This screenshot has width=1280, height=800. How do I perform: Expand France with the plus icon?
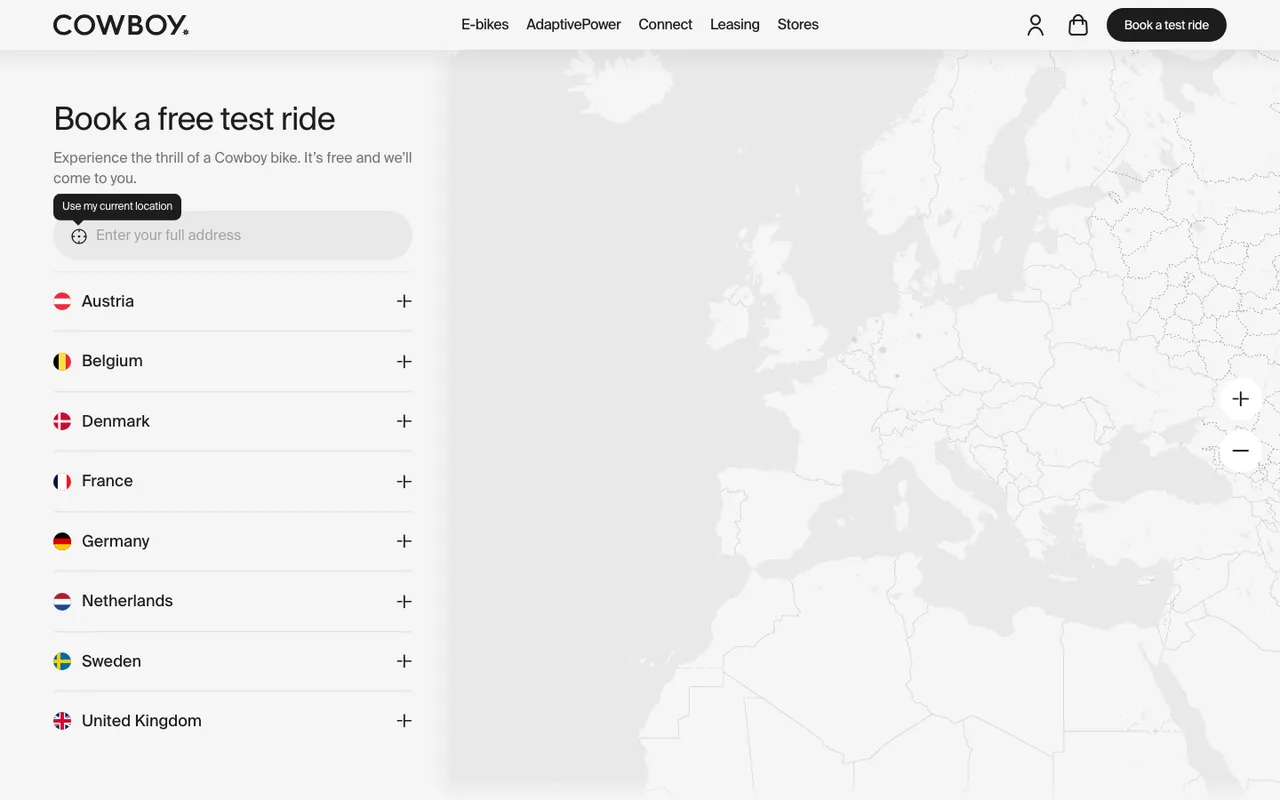404,481
